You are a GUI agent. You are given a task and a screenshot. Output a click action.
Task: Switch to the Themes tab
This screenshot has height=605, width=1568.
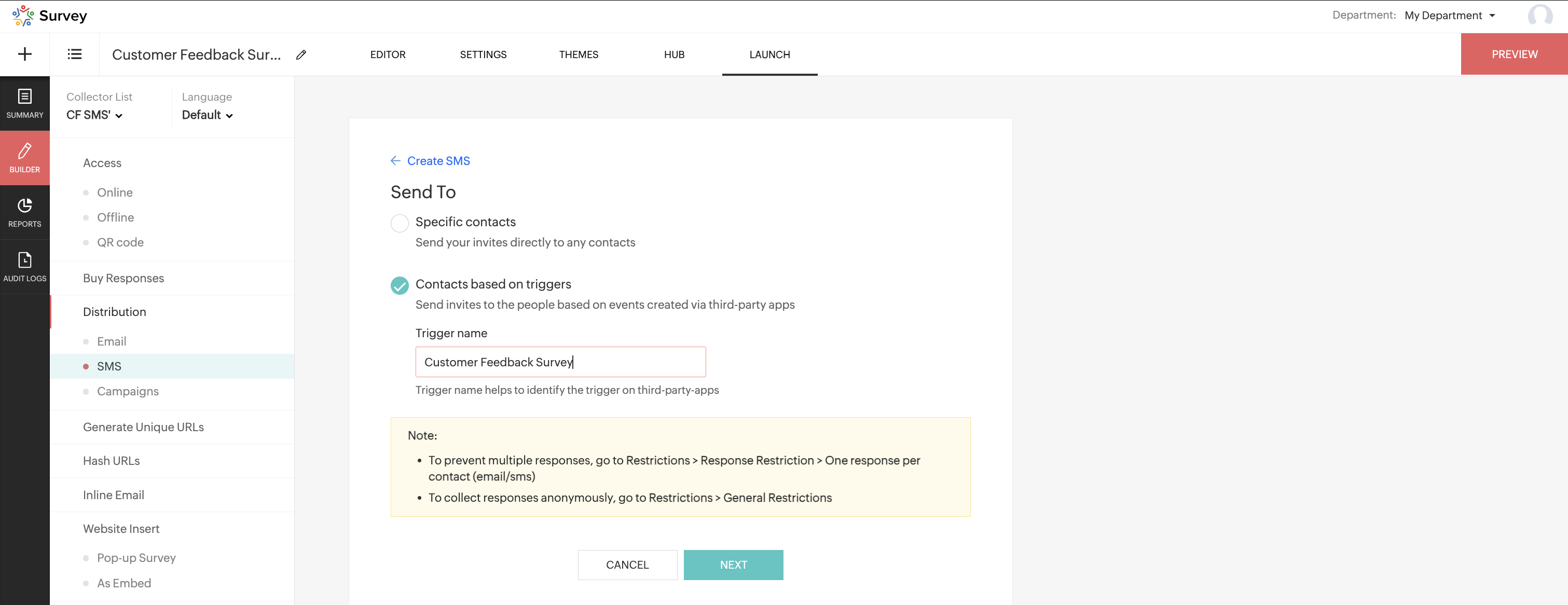[x=578, y=54]
